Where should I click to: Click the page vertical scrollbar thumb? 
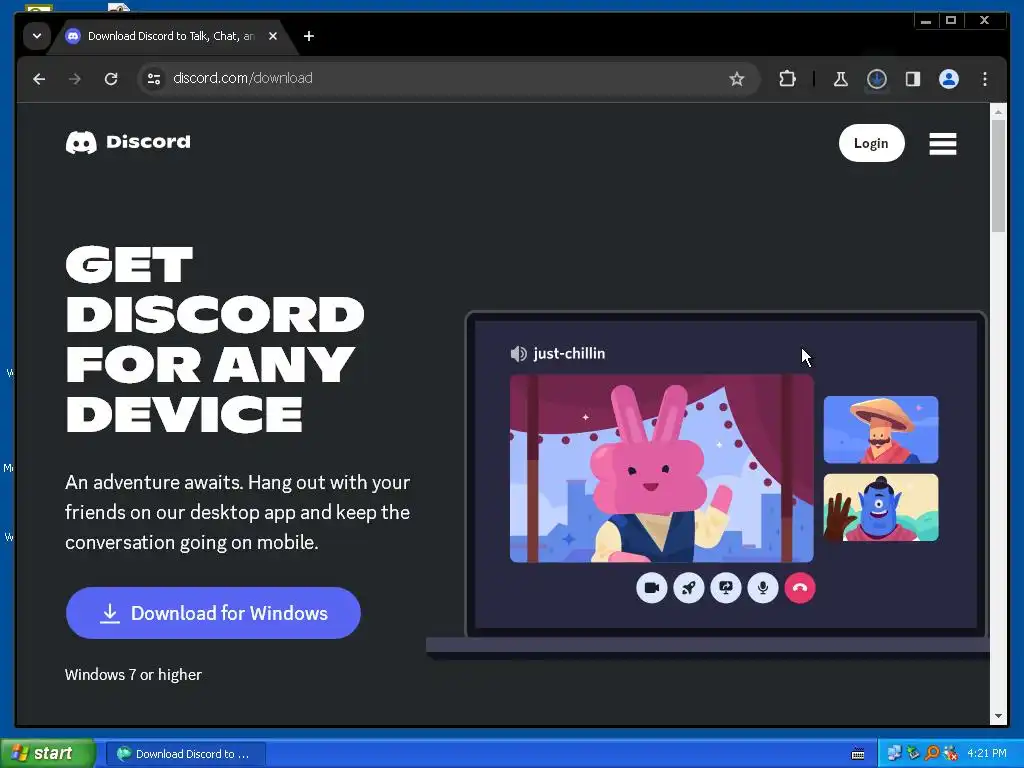[x=998, y=176]
